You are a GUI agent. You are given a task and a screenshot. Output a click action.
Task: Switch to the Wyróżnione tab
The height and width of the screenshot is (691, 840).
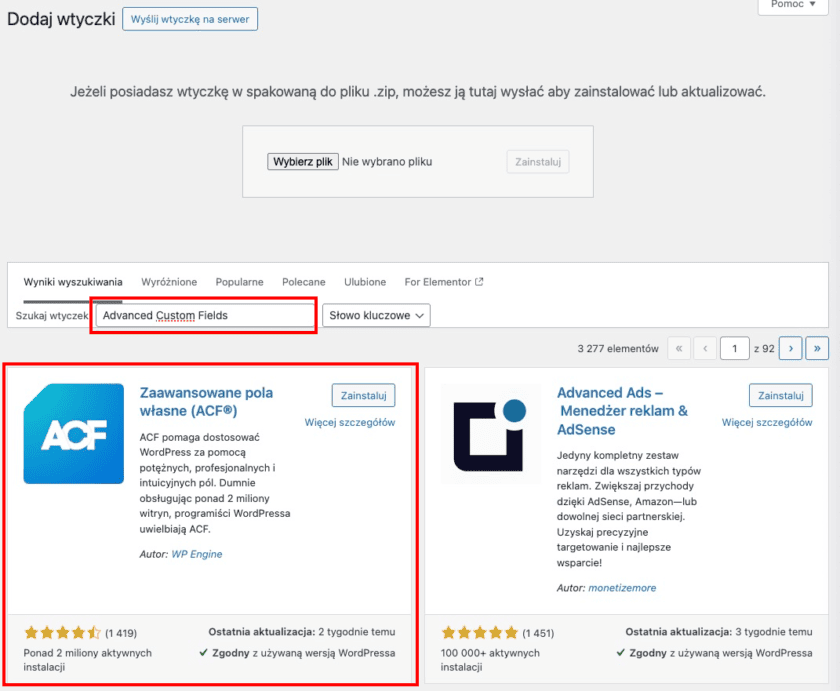(x=169, y=282)
